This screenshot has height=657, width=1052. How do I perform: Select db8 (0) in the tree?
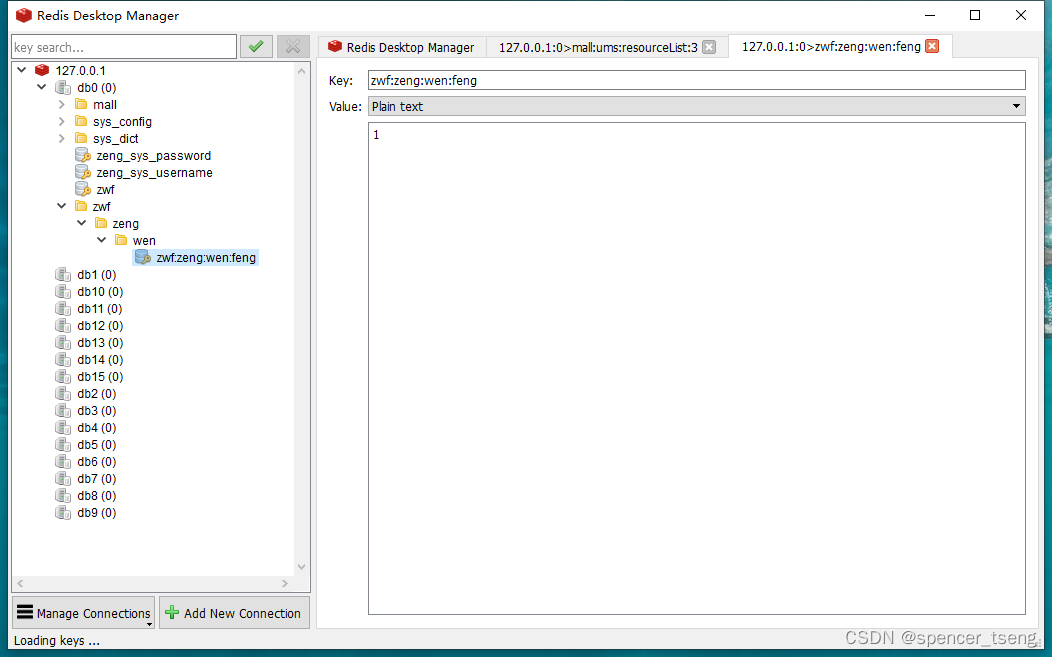97,495
